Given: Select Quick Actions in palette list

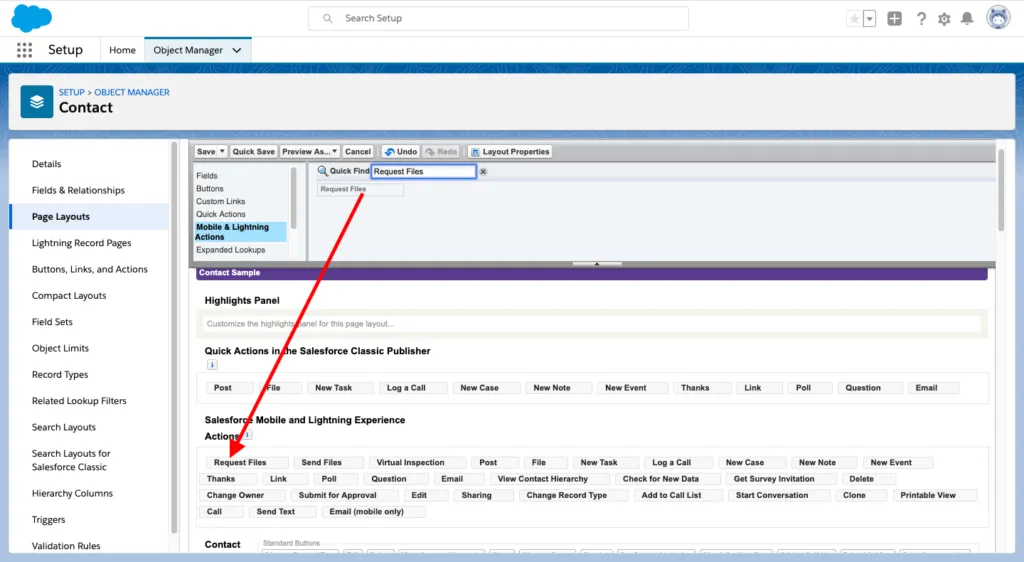Looking at the screenshot, I should click(x=221, y=214).
